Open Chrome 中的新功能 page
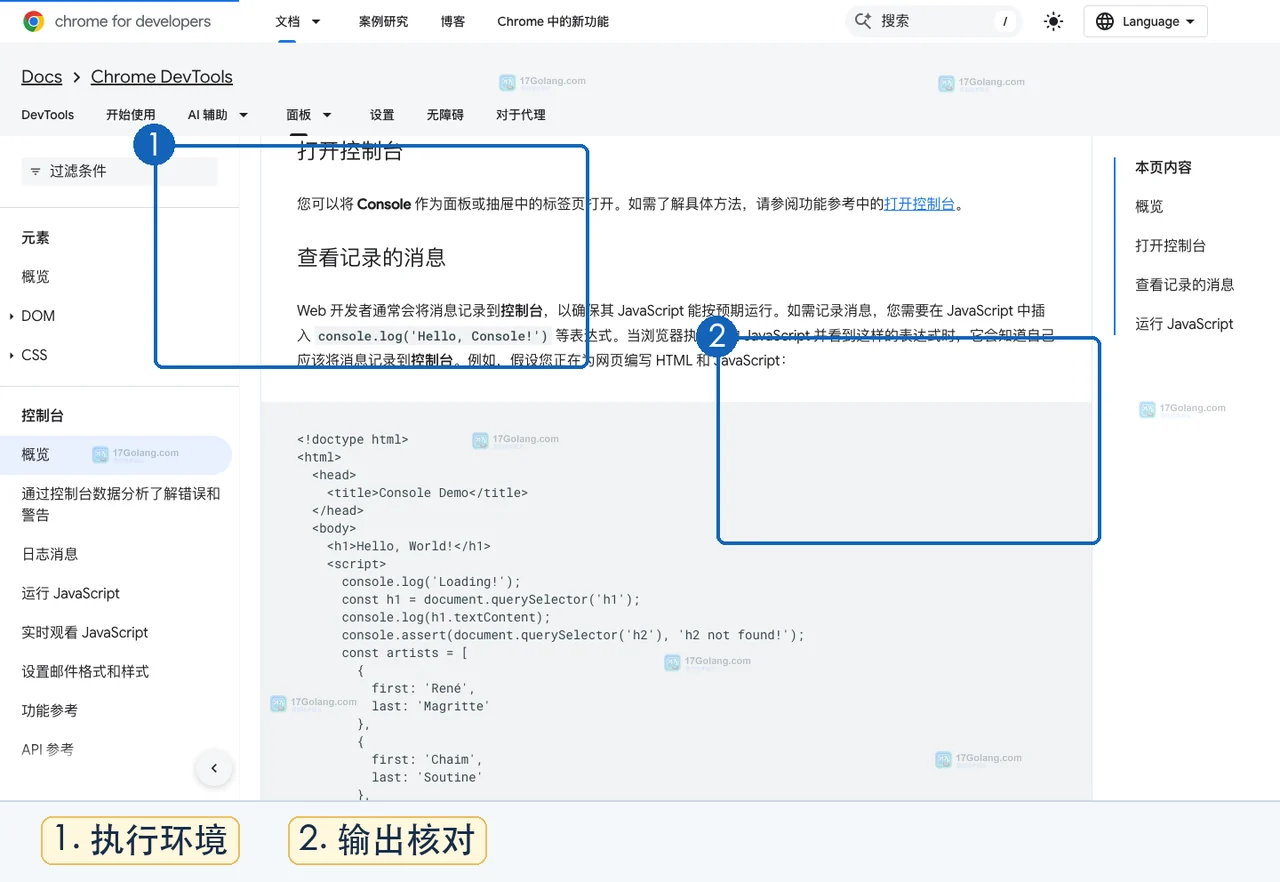Image resolution: width=1280 pixels, height=882 pixels. (553, 21)
